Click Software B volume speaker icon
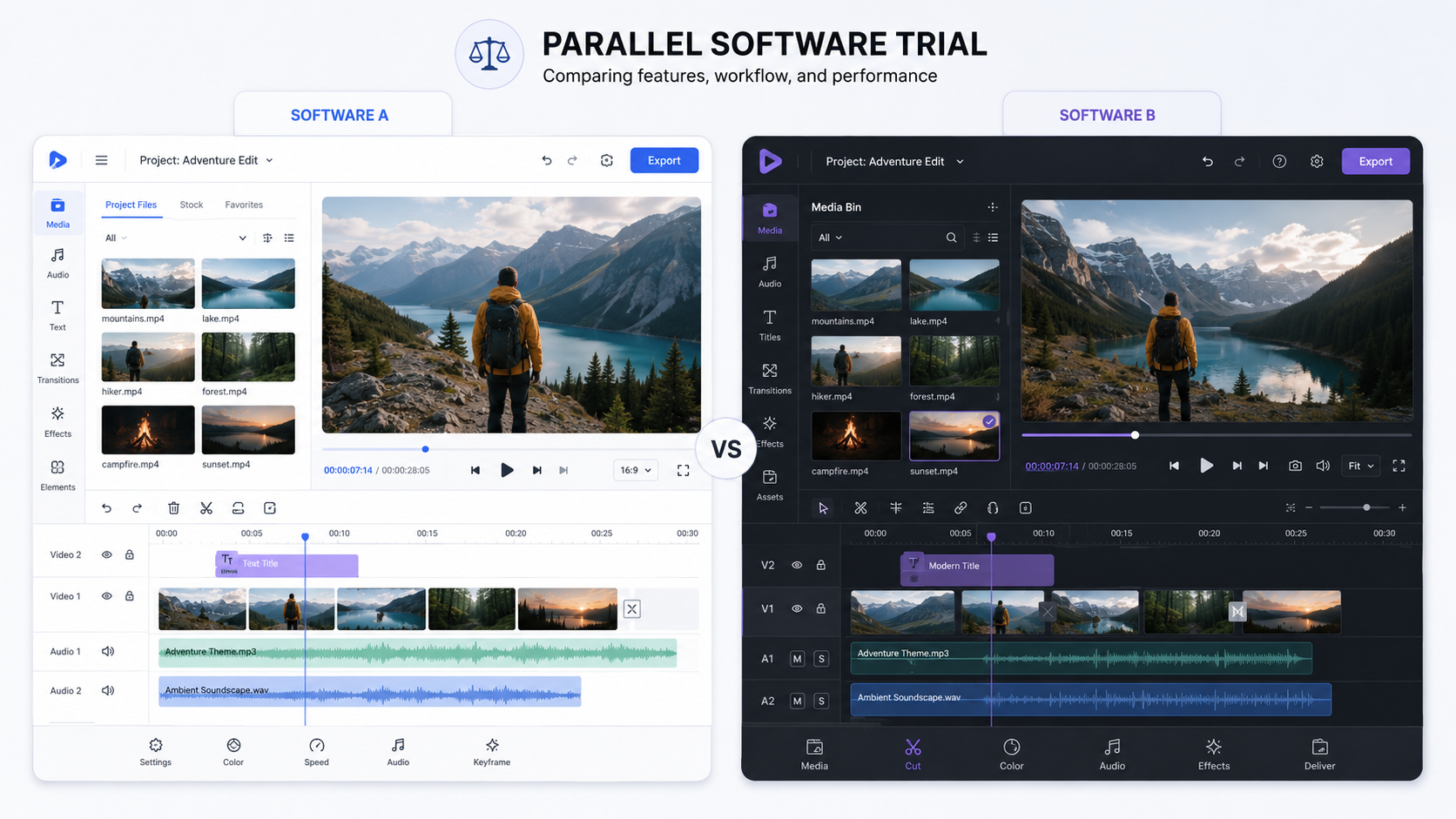 click(1323, 466)
